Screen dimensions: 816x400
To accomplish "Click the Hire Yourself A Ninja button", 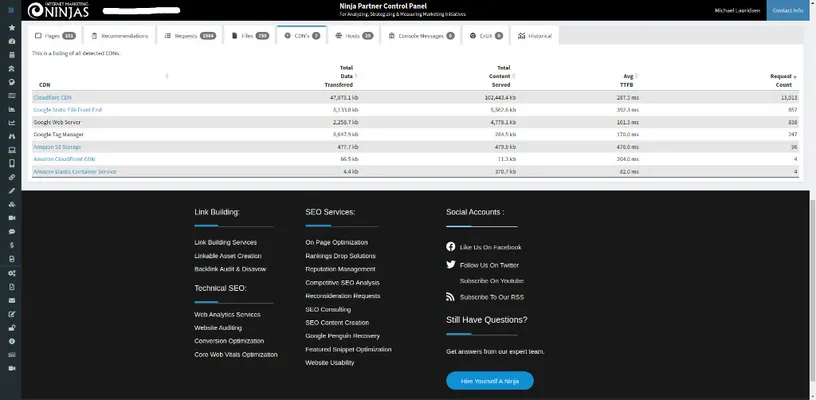I will [489, 381].
